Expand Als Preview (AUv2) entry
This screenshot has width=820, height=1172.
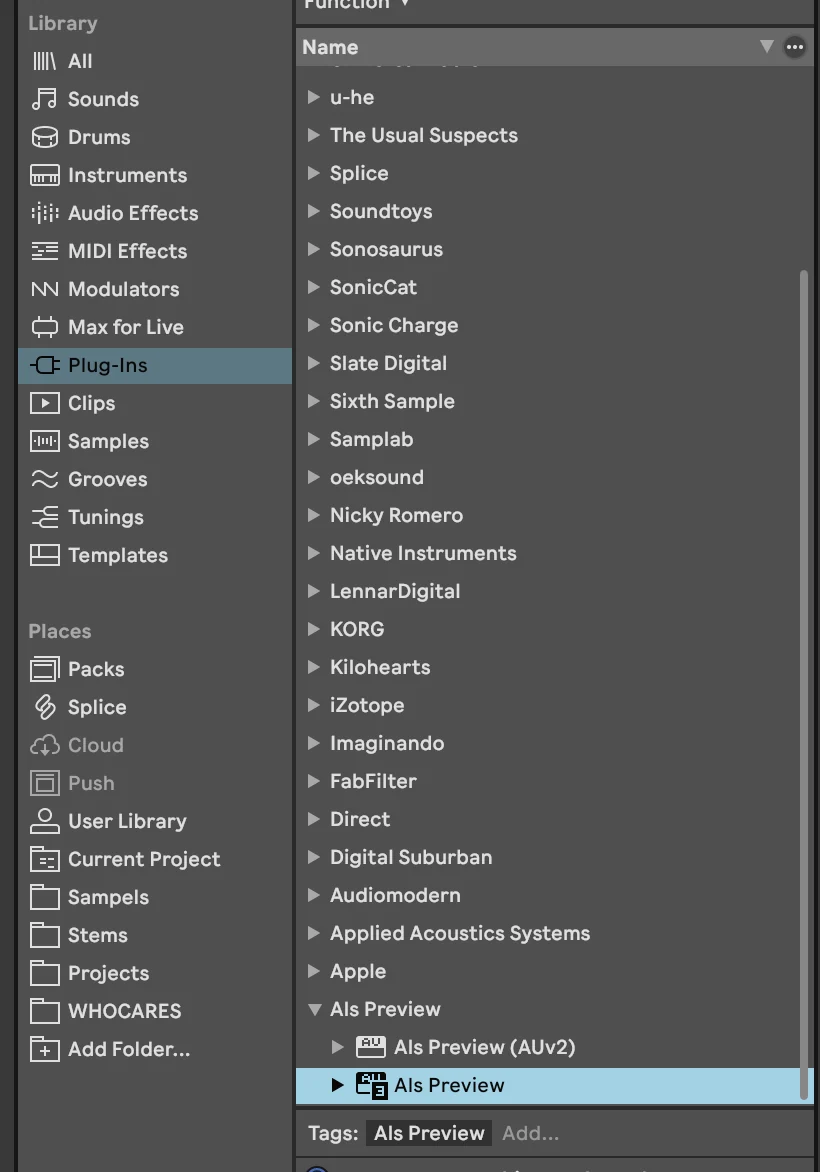(x=337, y=1046)
